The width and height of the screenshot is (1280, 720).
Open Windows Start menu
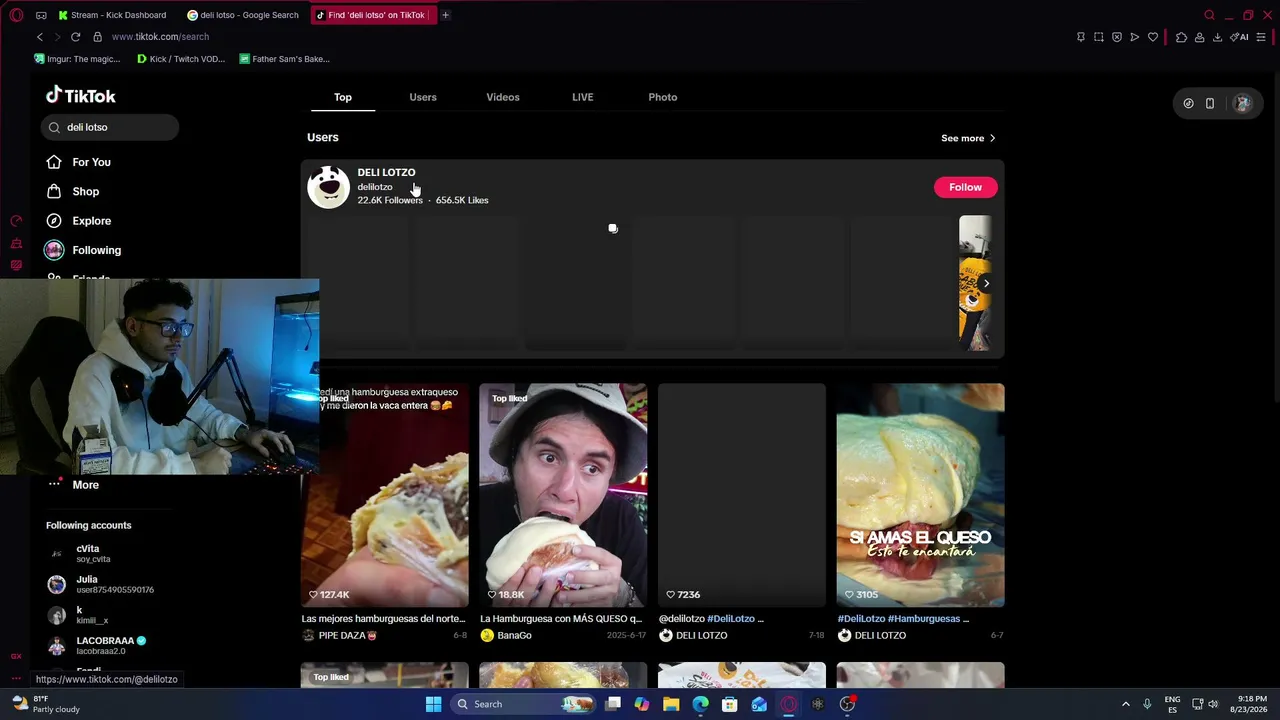(x=433, y=704)
